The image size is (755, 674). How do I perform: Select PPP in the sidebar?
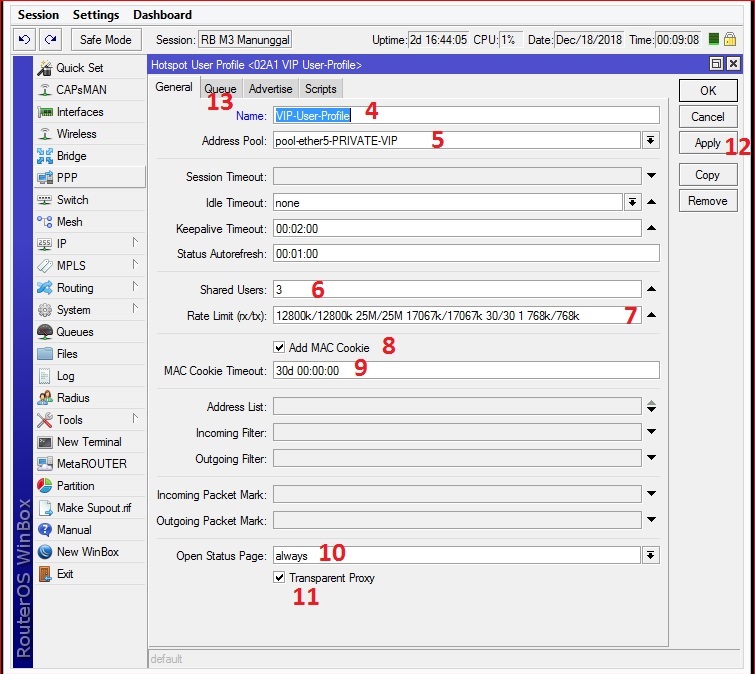point(90,178)
